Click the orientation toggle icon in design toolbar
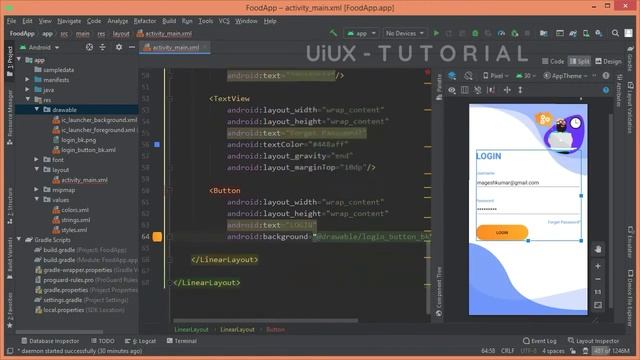 468,76
